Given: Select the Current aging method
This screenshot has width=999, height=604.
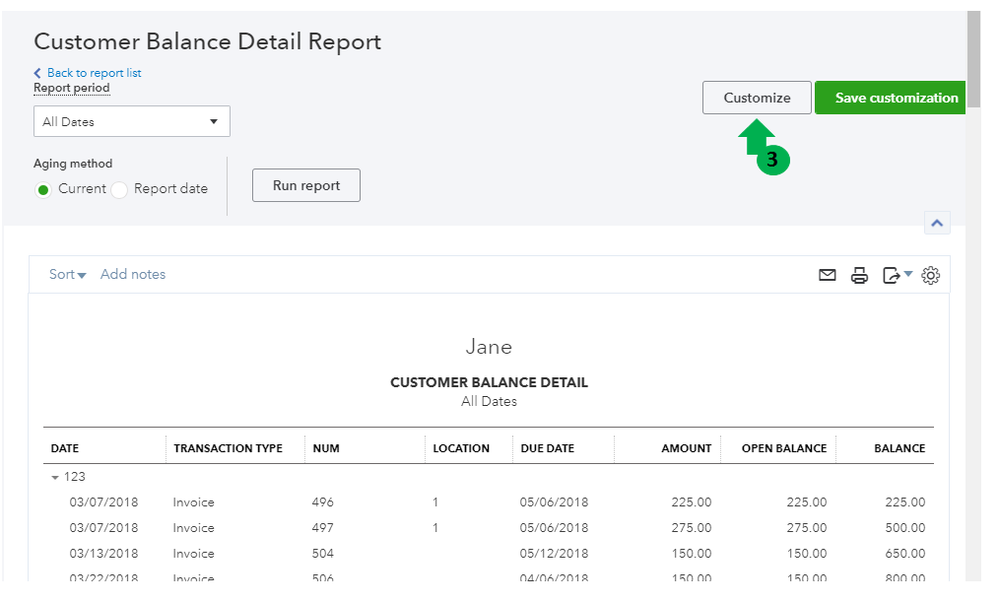Looking at the screenshot, I should coord(45,189).
